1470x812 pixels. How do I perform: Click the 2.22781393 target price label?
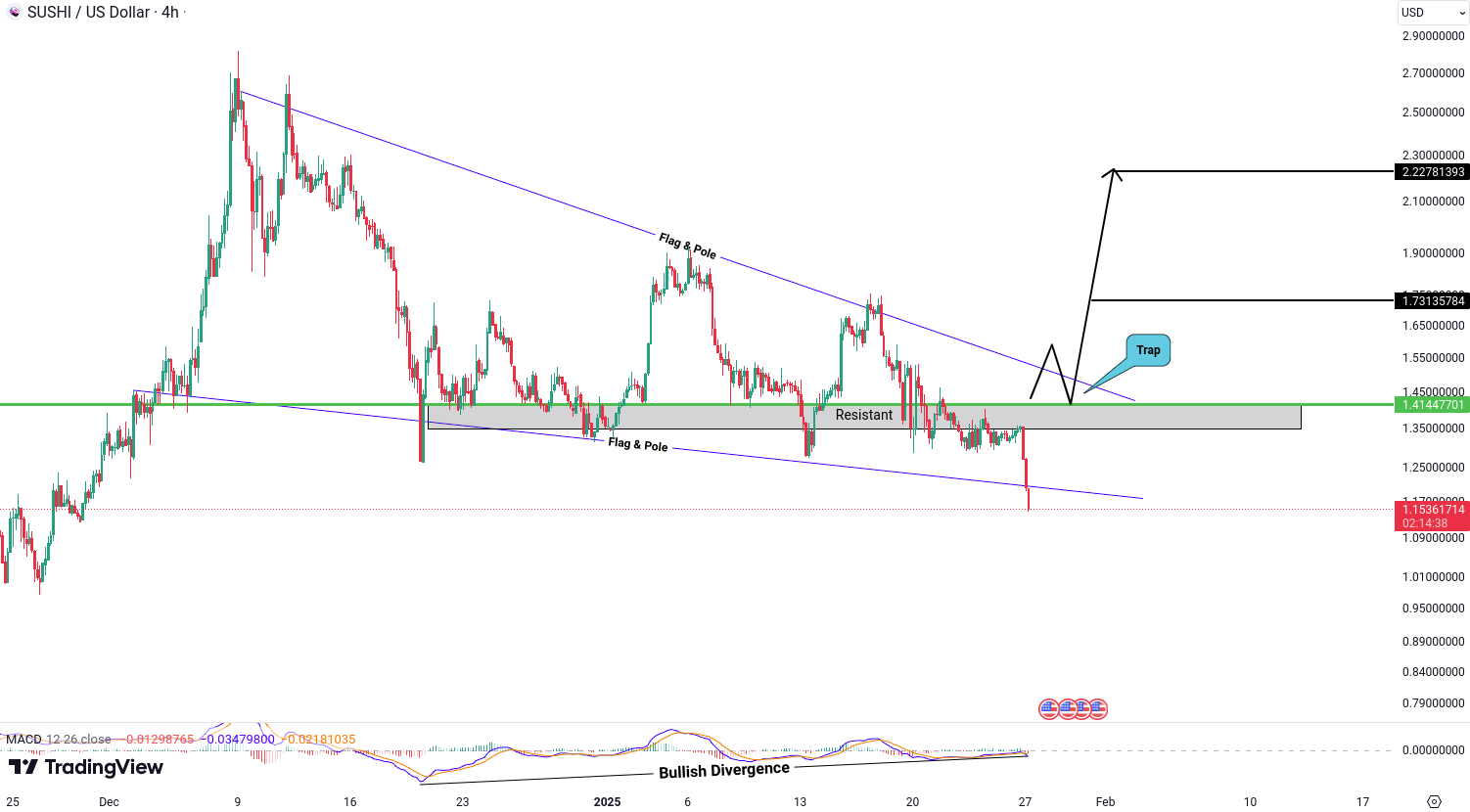point(1433,172)
